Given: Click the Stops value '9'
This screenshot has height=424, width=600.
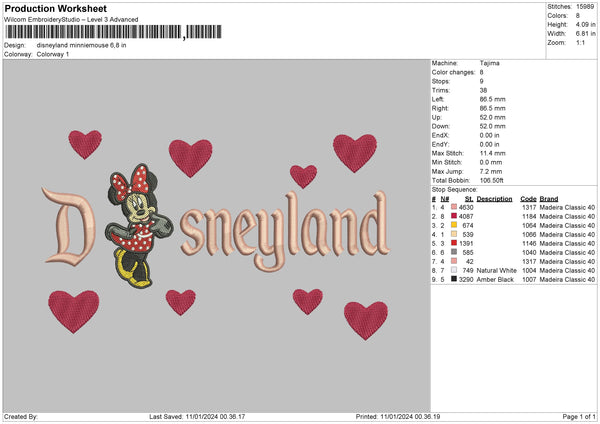Looking at the screenshot, I should [481, 81].
